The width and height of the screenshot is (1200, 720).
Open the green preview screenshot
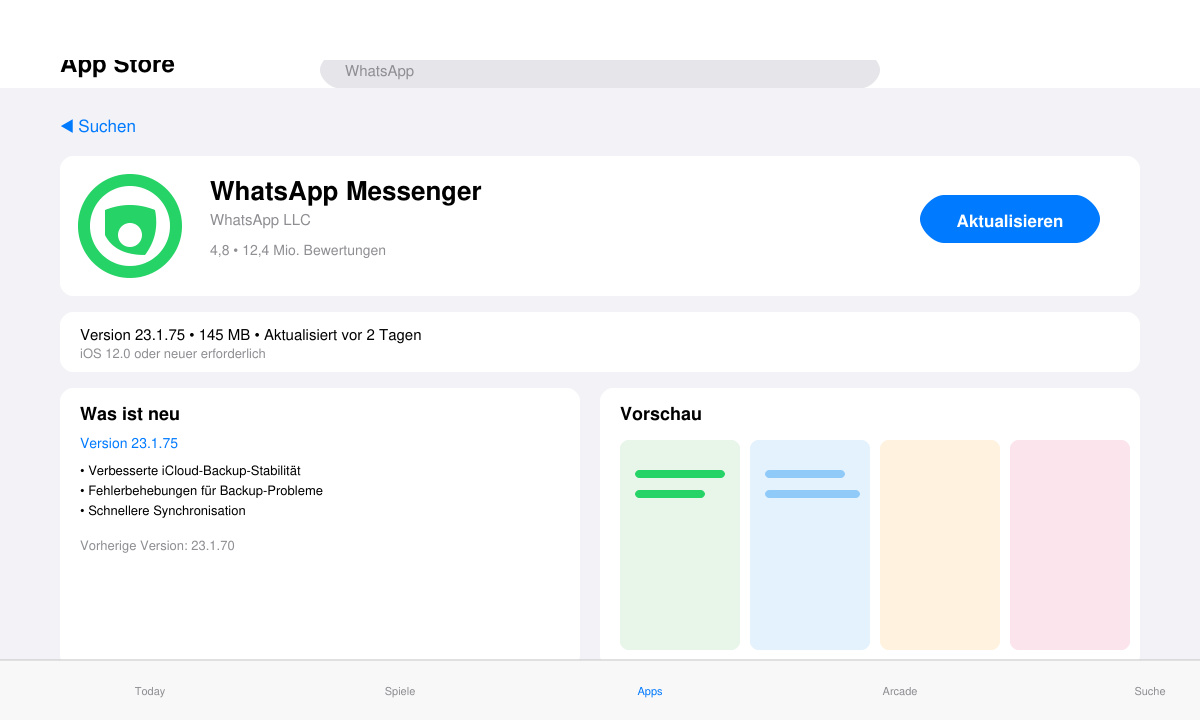680,545
